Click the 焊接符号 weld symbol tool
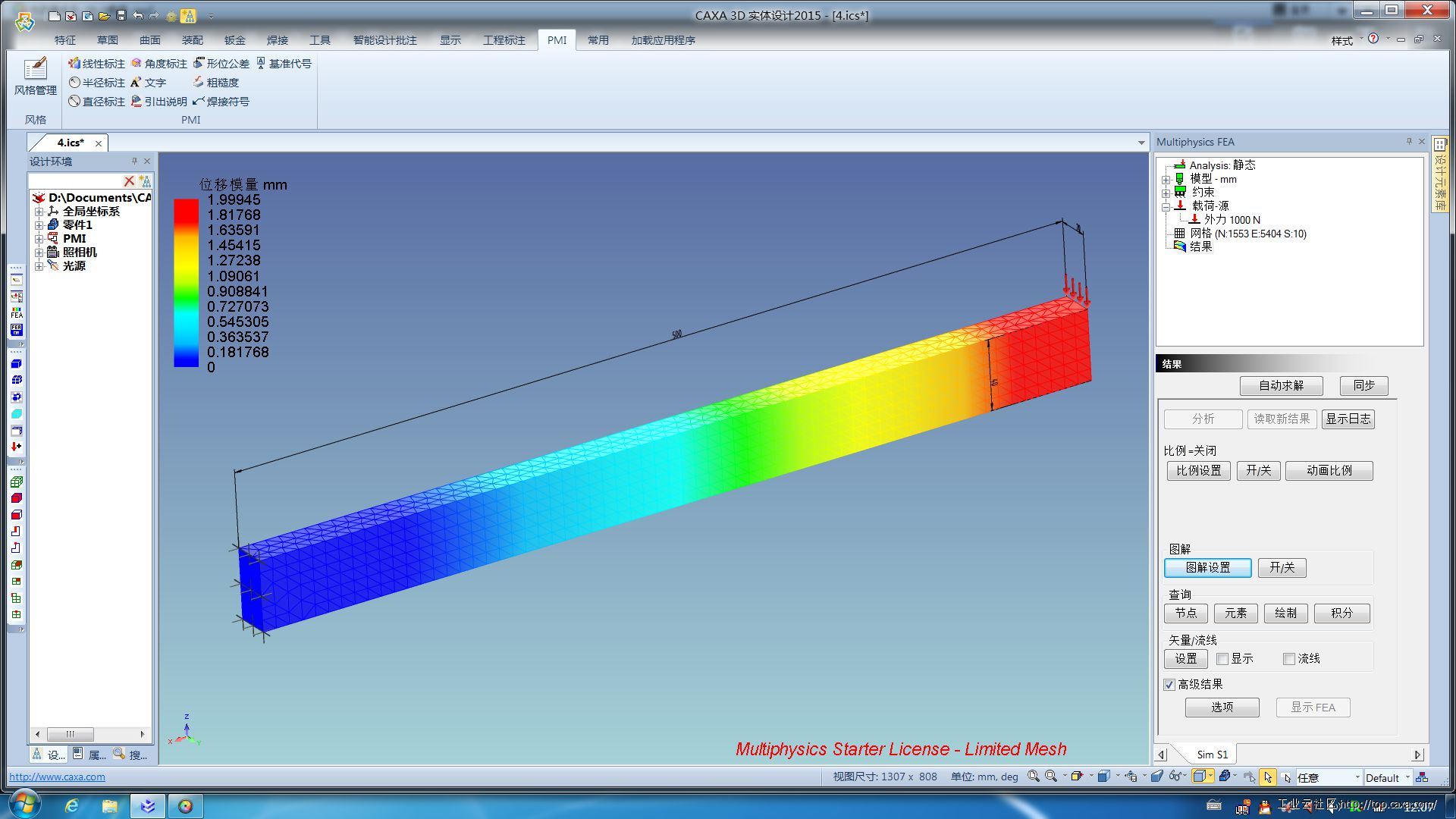 tap(221, 102)
